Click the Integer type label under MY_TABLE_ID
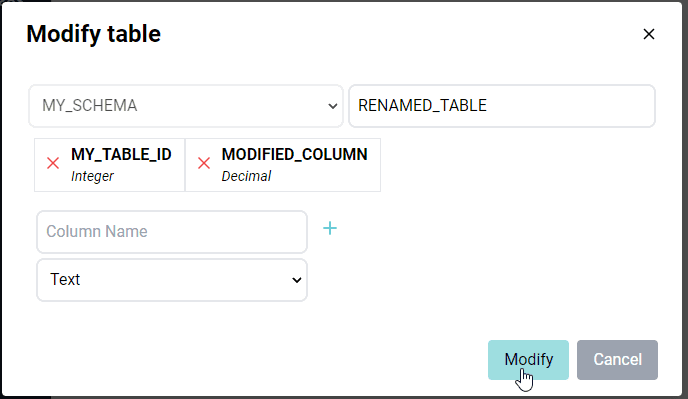Image resolution: width=688 pixels, height=399 pixels. 92,176
